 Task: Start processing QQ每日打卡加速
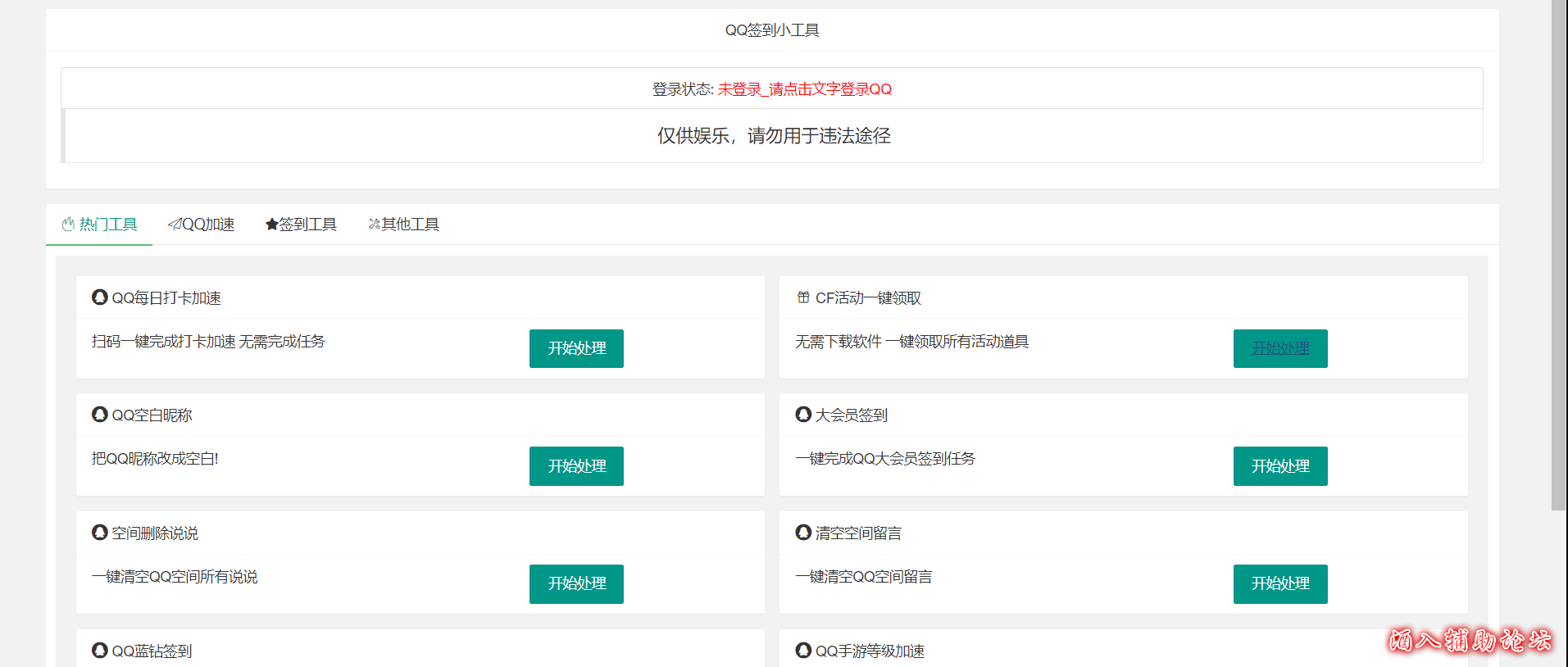[576, 348]
